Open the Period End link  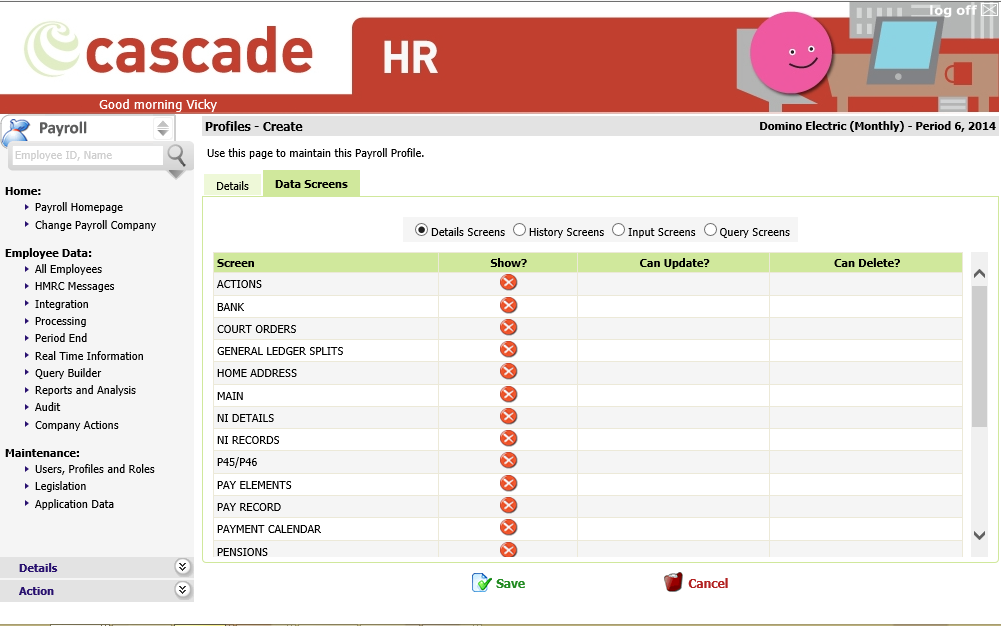click(61, 338)
